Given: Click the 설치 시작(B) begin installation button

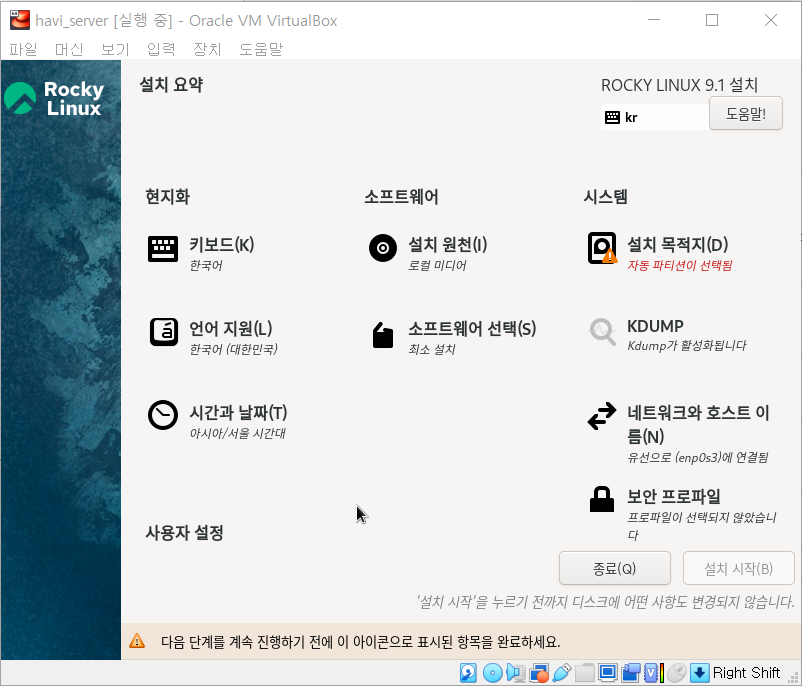Looking at the screenshot, I should (738, 568).
